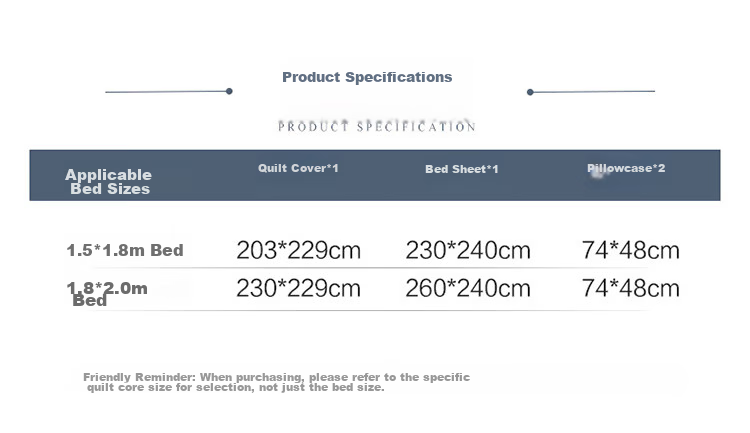The image size is (750, 433).
Task: Click the Product Specifications heading
Action: click(x=367, y=77)
